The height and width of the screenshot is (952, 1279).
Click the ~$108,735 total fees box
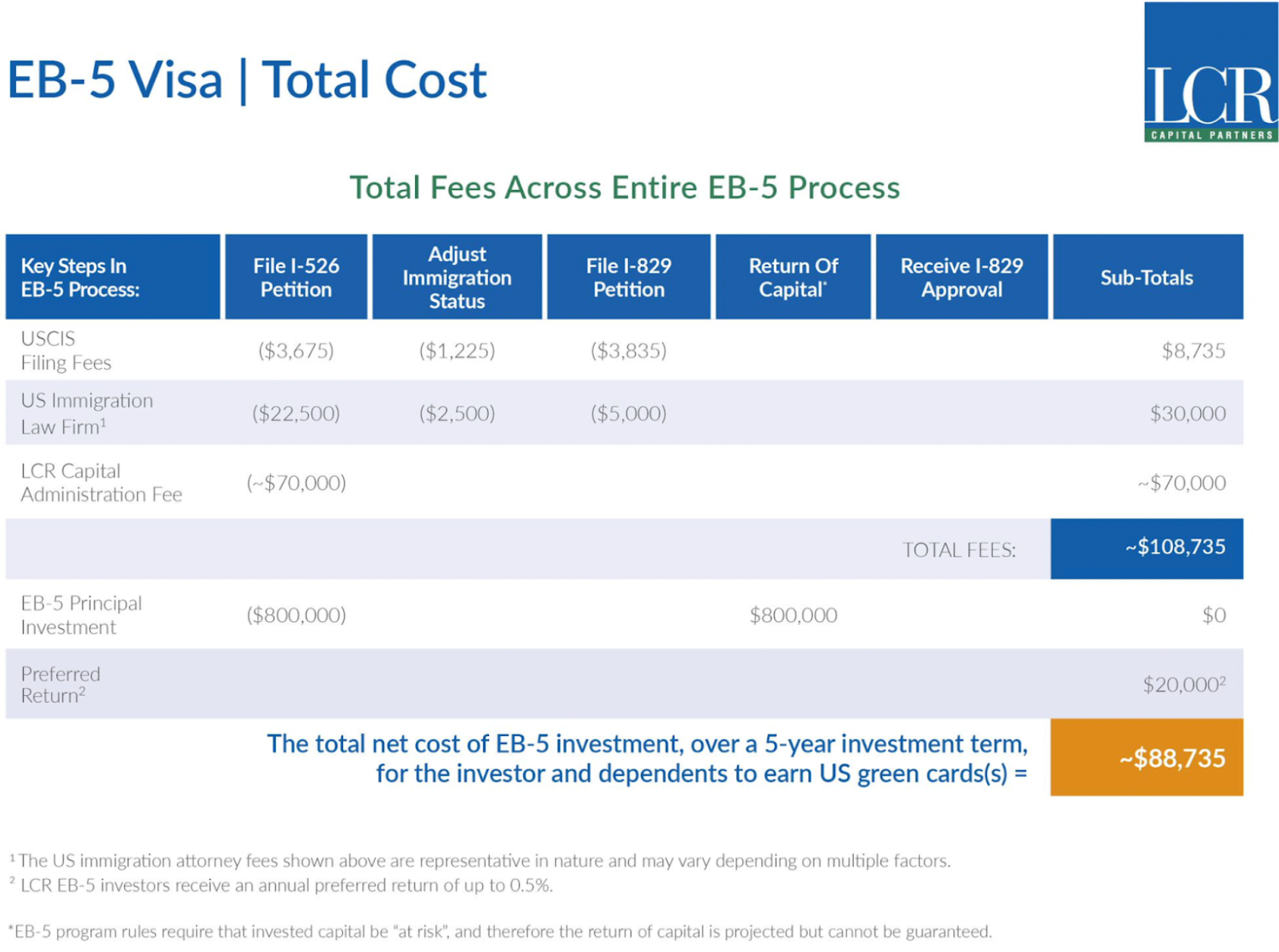coord(1147,548)
